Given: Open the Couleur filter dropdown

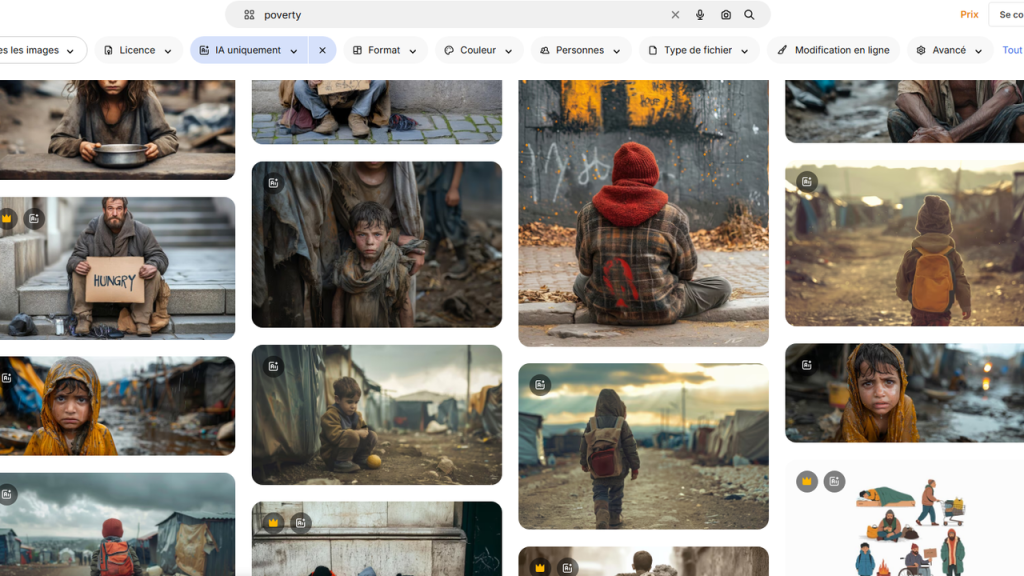Looking at the screenshot, I should 478,49.
